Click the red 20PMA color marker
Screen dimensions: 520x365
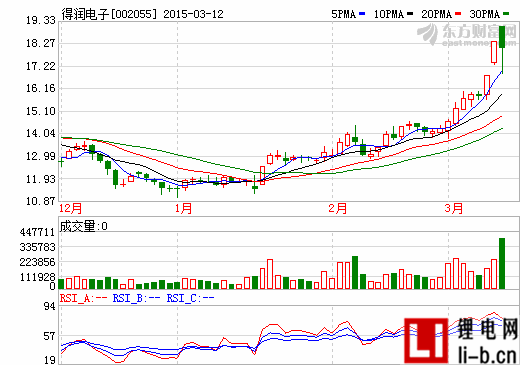458,14
